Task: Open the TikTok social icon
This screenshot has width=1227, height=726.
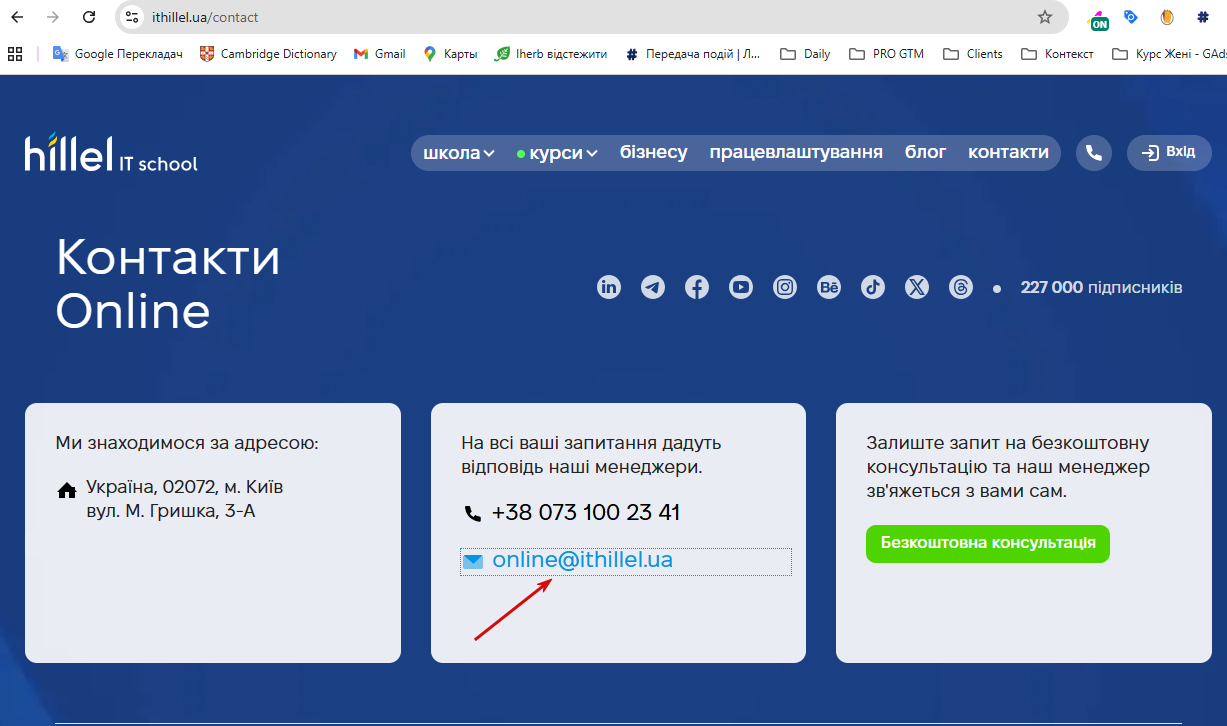Action: pos(873,288)
